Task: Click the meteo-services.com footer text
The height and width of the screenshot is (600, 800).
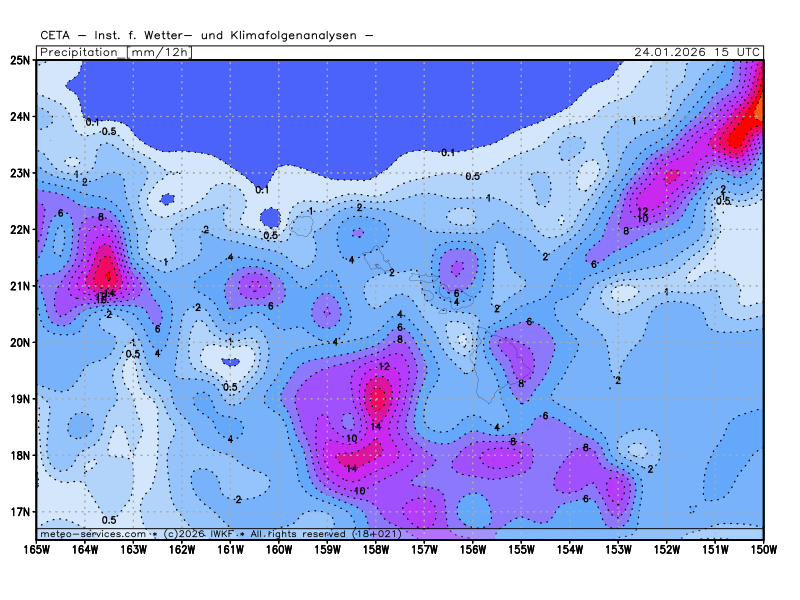Action: [92, 534]
